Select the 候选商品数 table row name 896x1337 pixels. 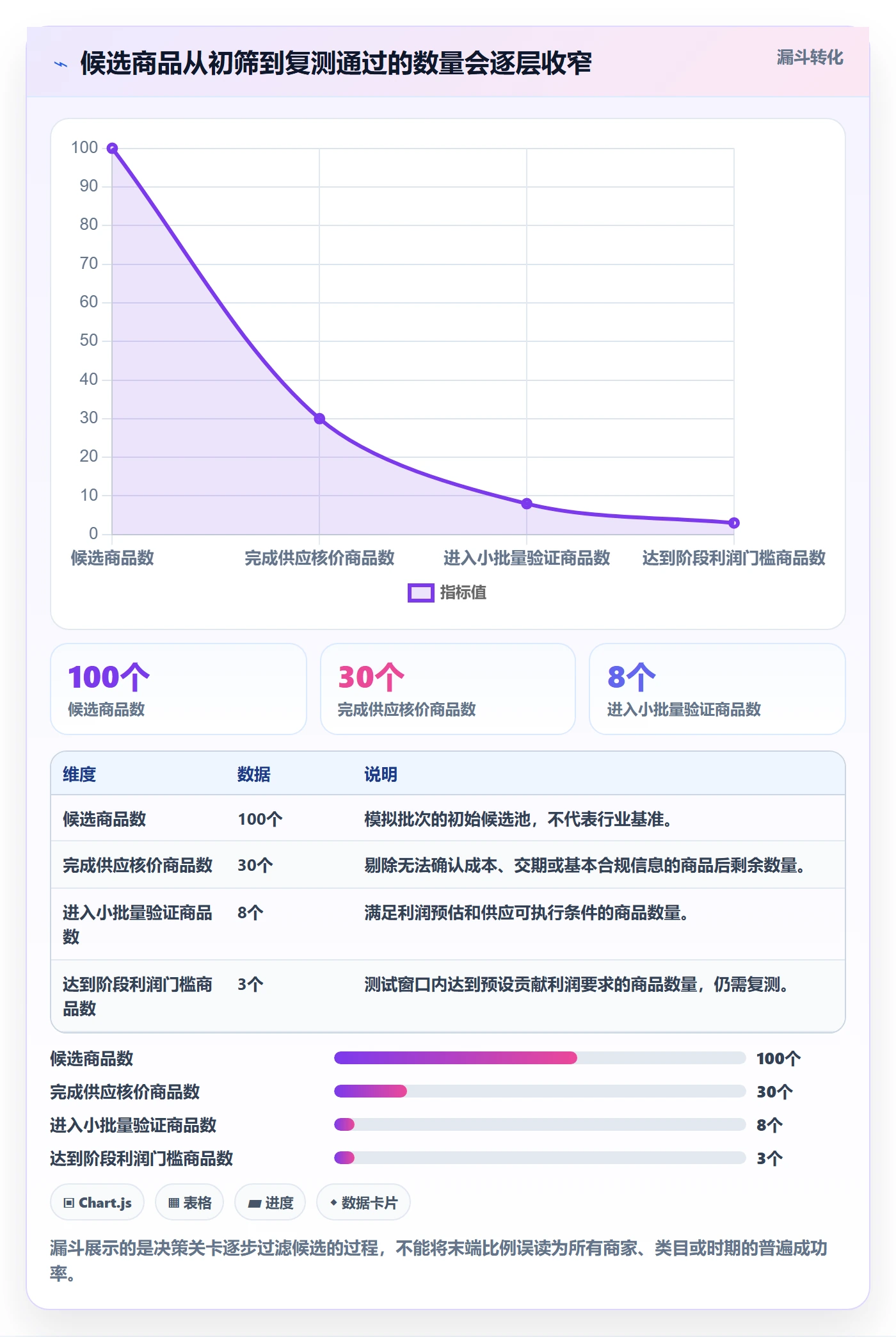point(104,819)
